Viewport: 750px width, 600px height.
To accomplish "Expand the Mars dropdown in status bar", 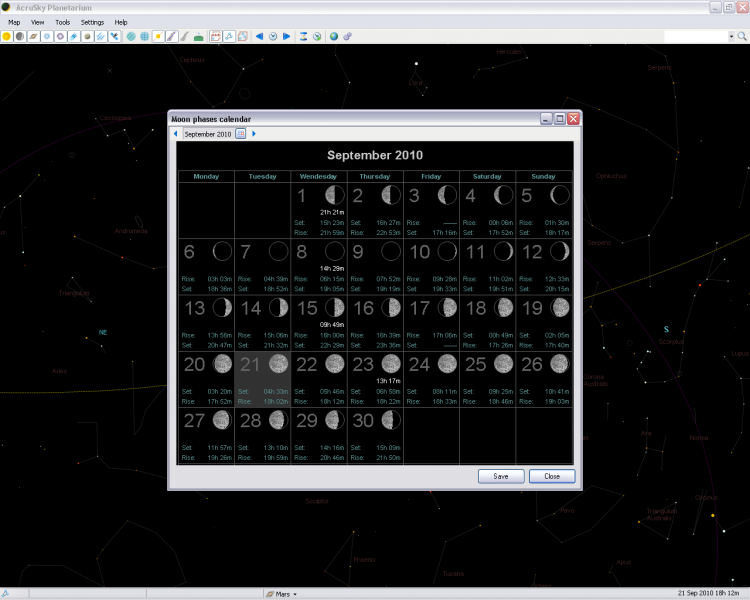I will click(295, 594).
